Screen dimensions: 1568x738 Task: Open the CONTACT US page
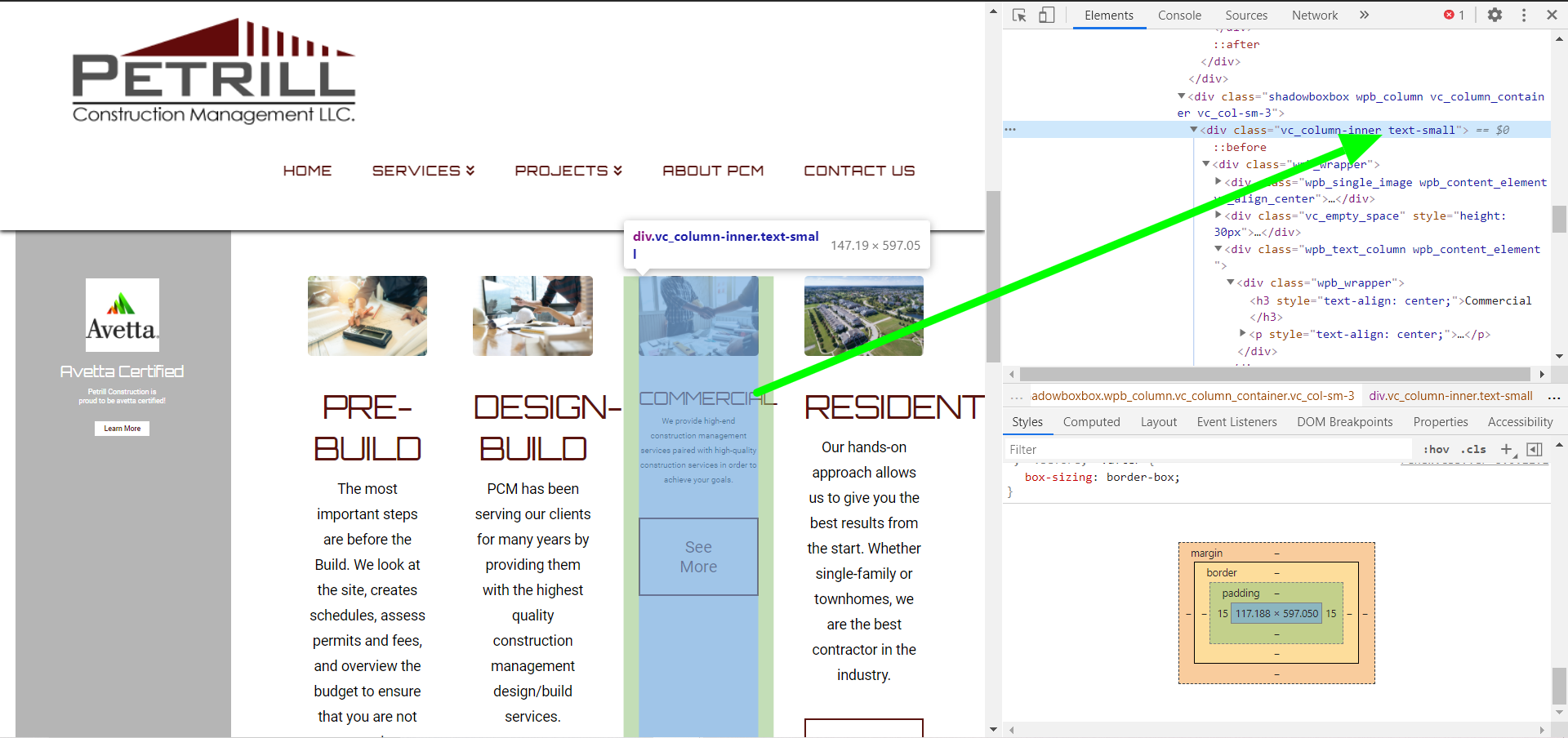click(859, 171)
